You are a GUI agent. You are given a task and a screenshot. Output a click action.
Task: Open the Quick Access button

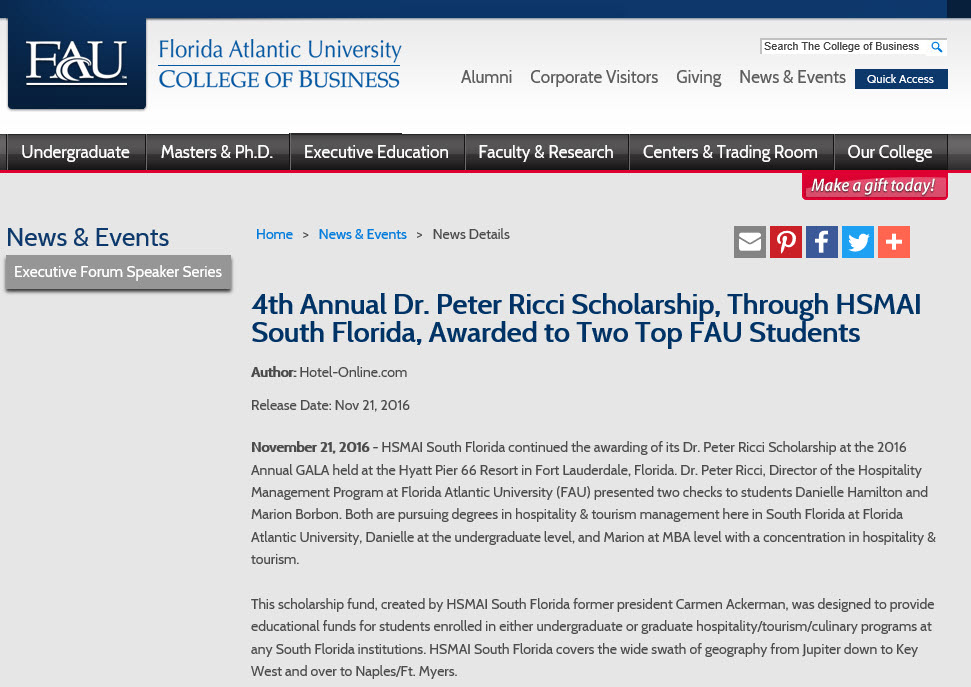pyautogui.click(x=901, y=79)
